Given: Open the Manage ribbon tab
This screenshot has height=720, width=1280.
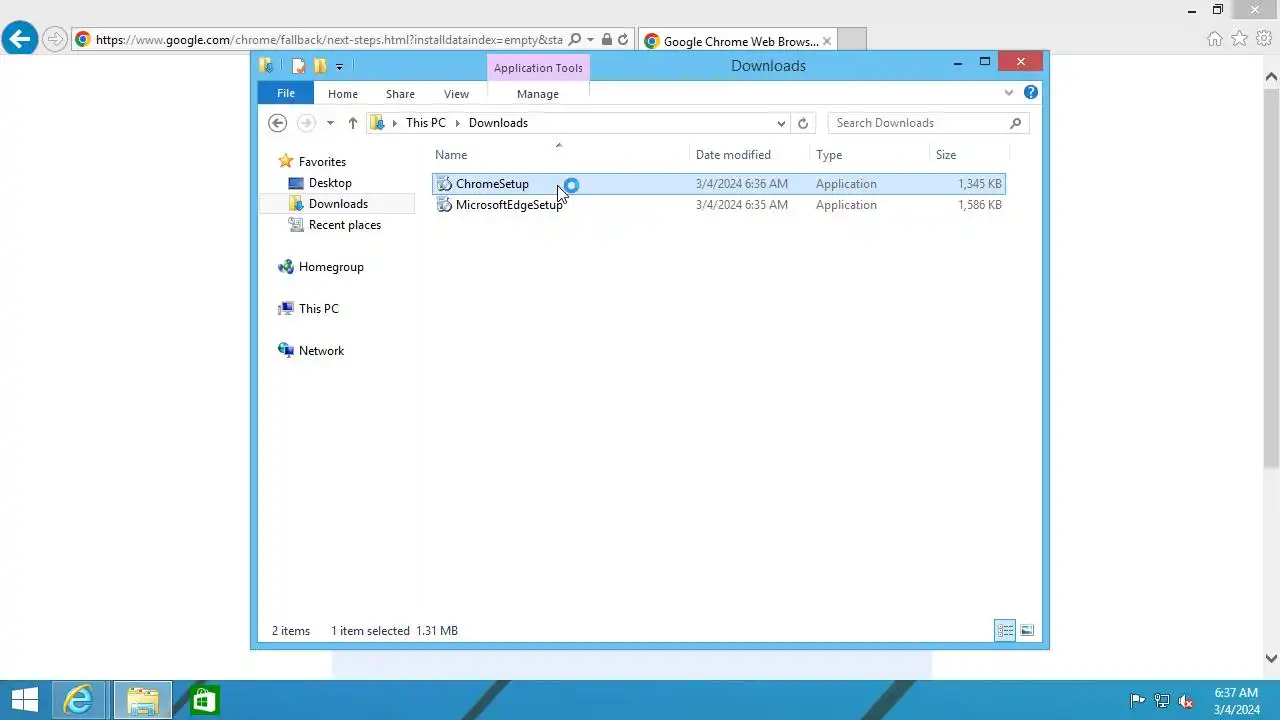Looking at the screenshot, I should click(x=538, y=94).
